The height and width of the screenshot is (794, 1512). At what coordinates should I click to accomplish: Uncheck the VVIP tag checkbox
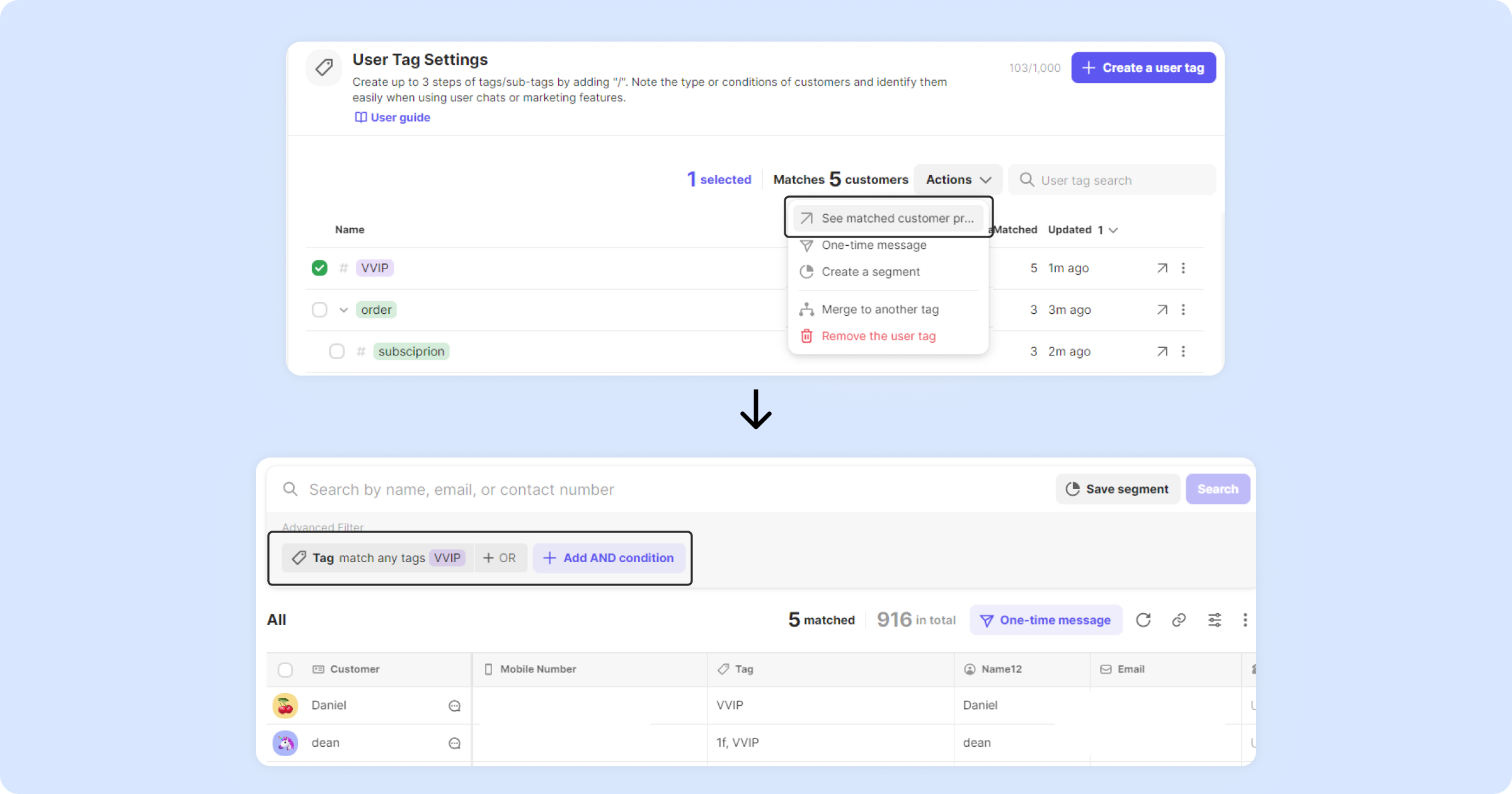coord(319,268)
